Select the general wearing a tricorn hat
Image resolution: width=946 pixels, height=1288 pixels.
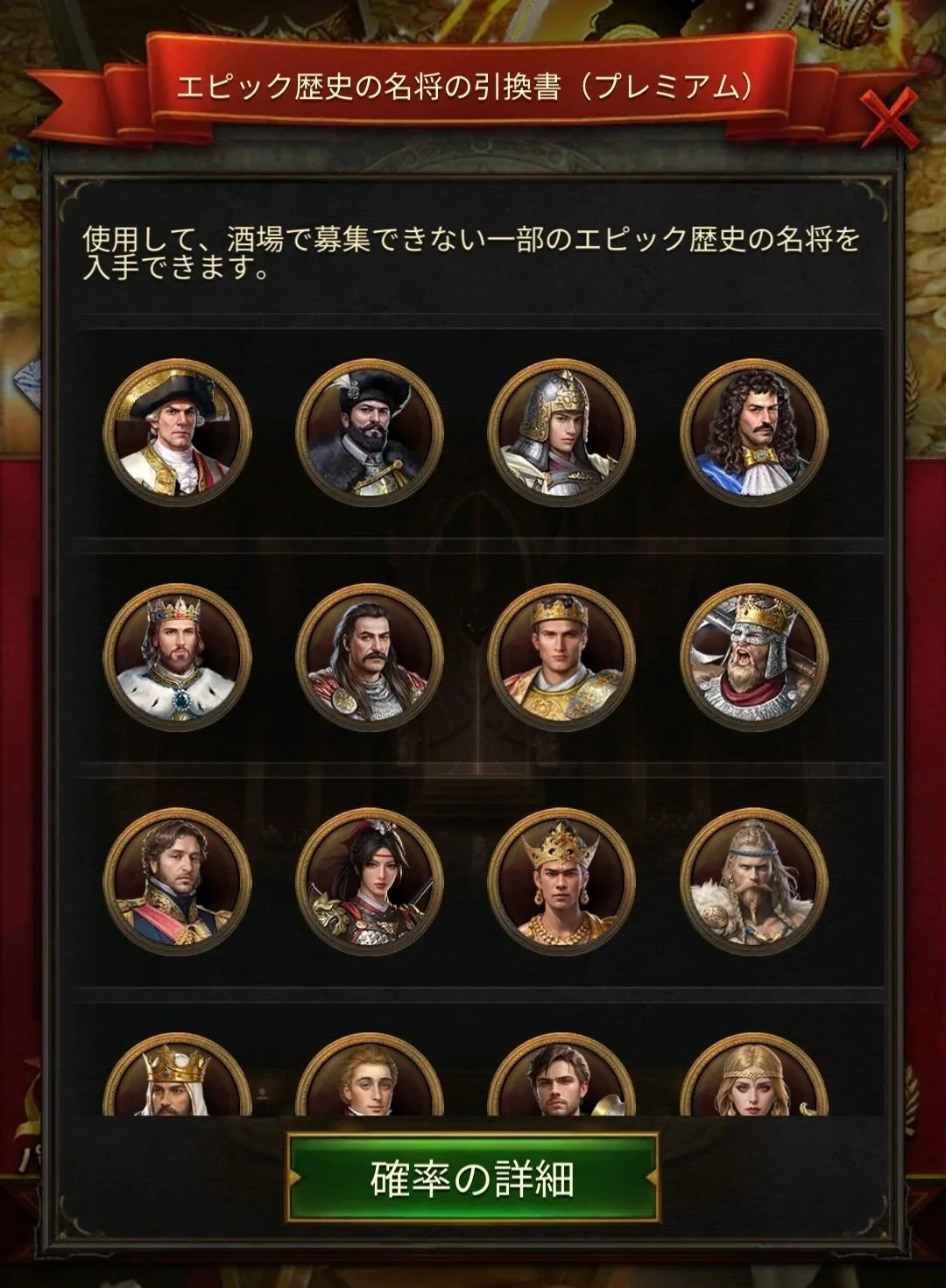click(x=178, y=433)
